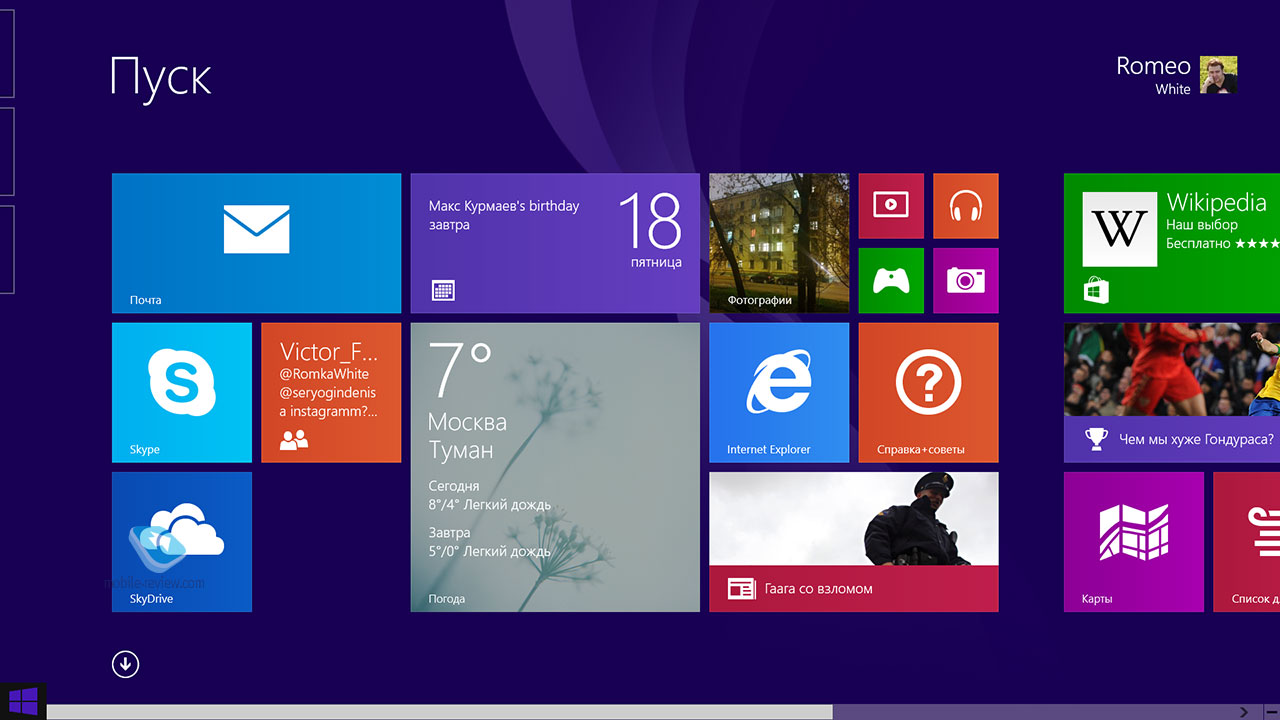Screen dimensions: 1280x720
Task: Open the sports tile Чем мы хуже Гондураса?
Action: coord(1172,393)
